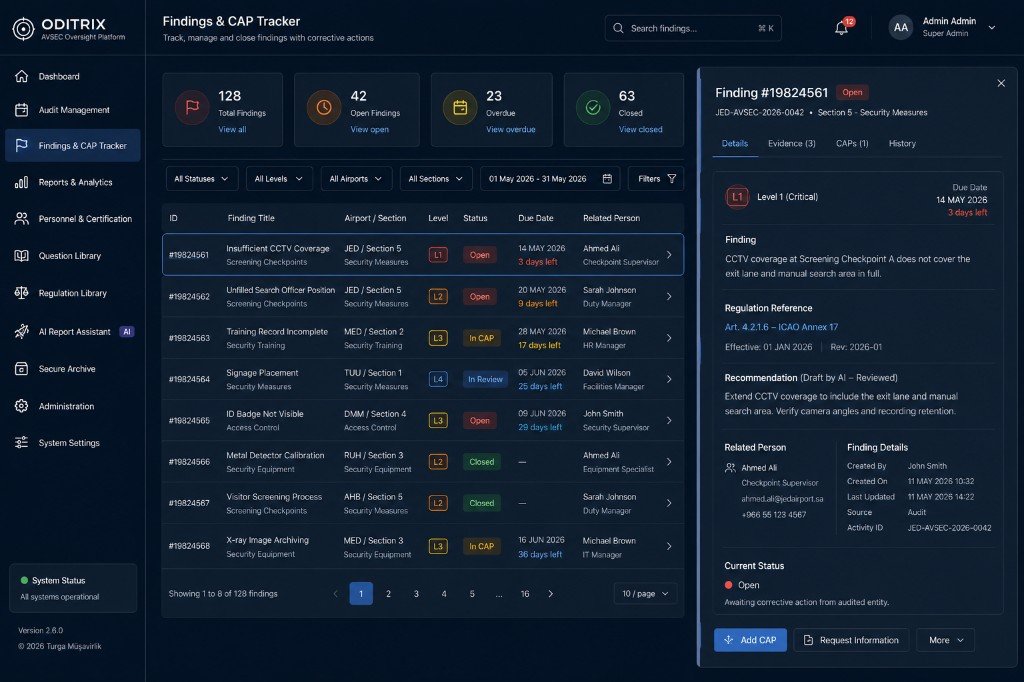1024x682 pixels.
Task: Switch to the Evidence (3) tab
Action: pos(792,144)
